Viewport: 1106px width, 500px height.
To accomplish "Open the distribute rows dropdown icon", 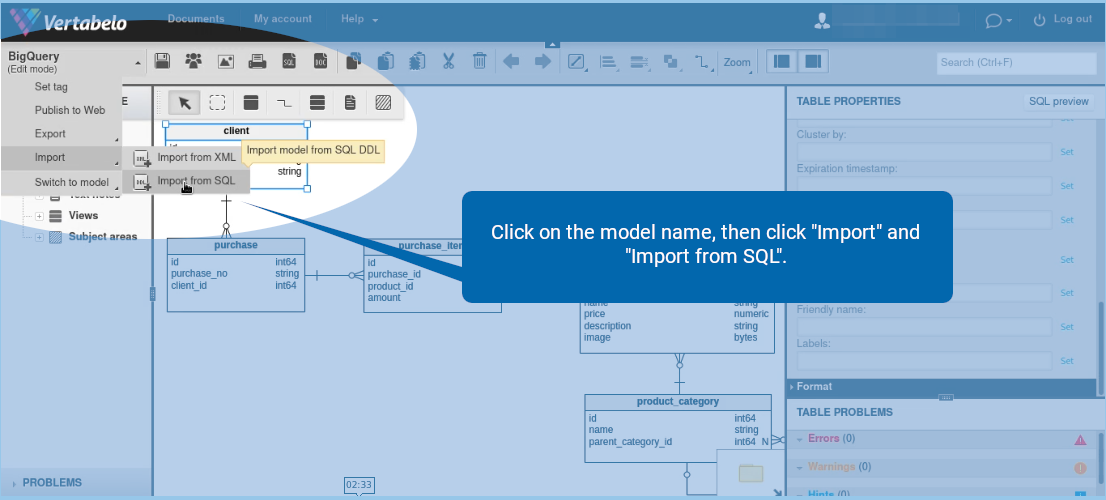I will click(x=640, y=62).
